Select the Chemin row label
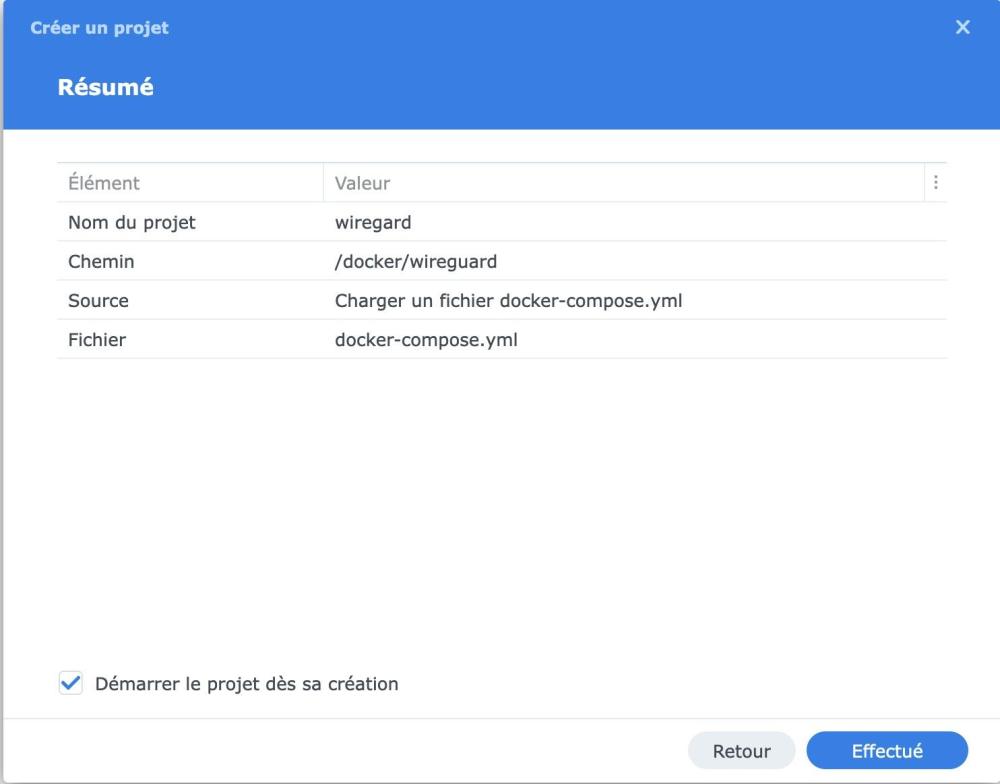 tap(101, 262)
